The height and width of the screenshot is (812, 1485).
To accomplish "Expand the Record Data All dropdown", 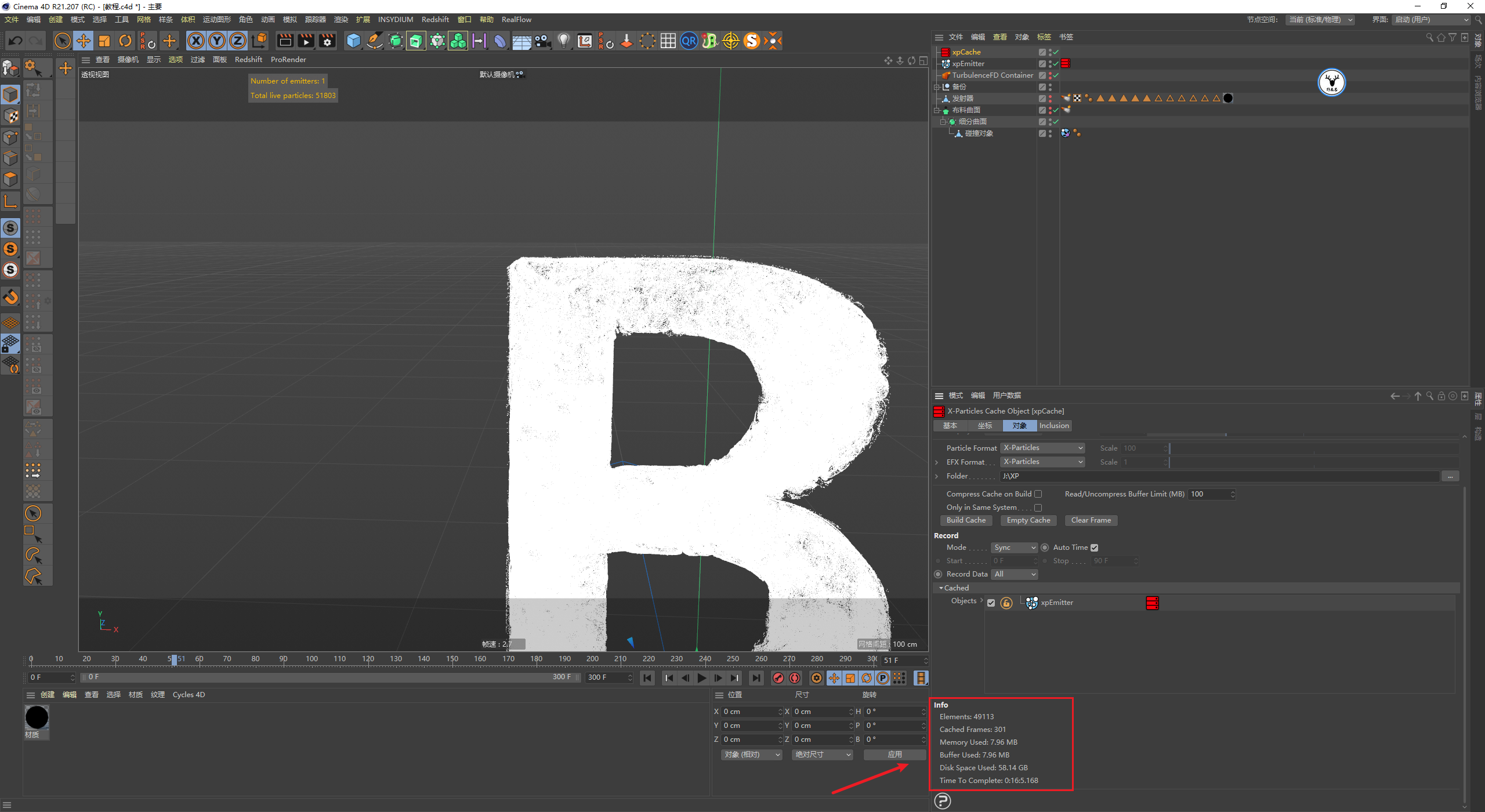I will 1014,574.
